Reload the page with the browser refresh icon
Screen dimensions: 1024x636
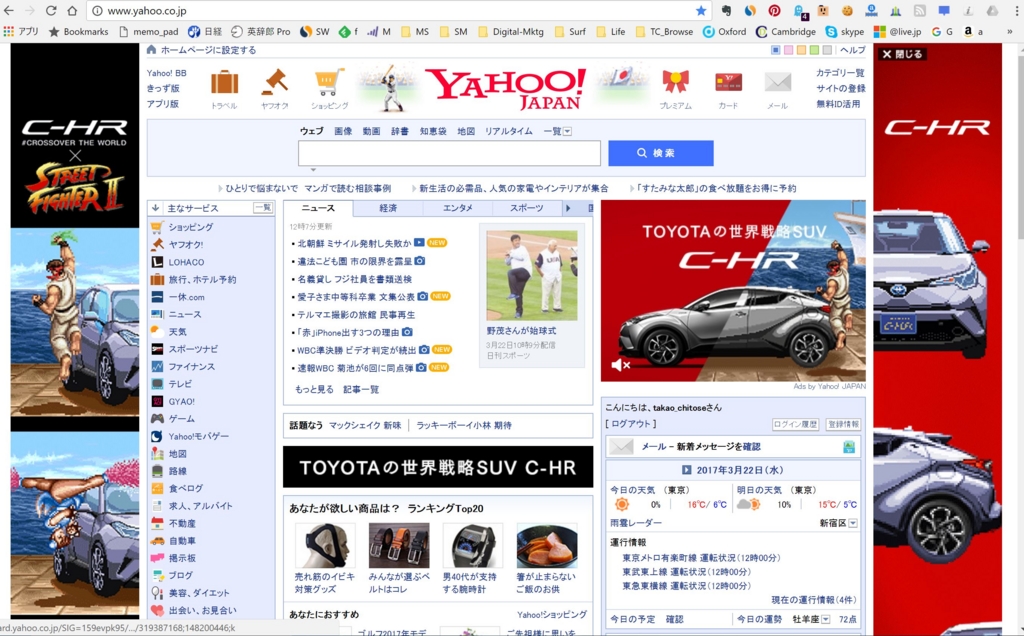(51, 10)
